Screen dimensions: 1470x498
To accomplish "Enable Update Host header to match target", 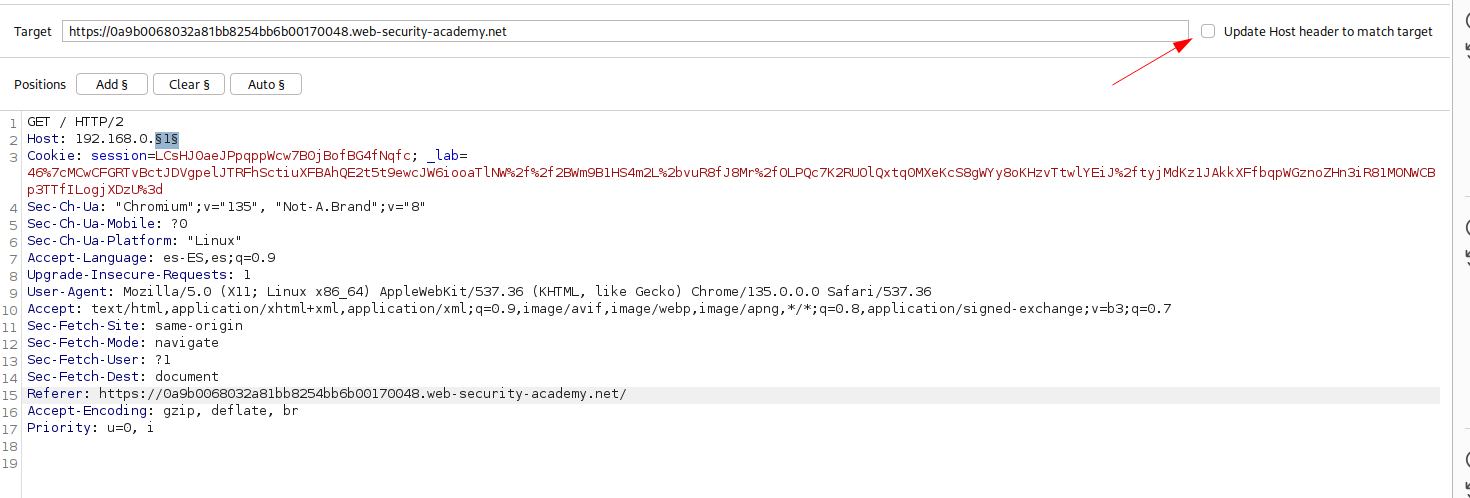I will (x=1208, y=31).
